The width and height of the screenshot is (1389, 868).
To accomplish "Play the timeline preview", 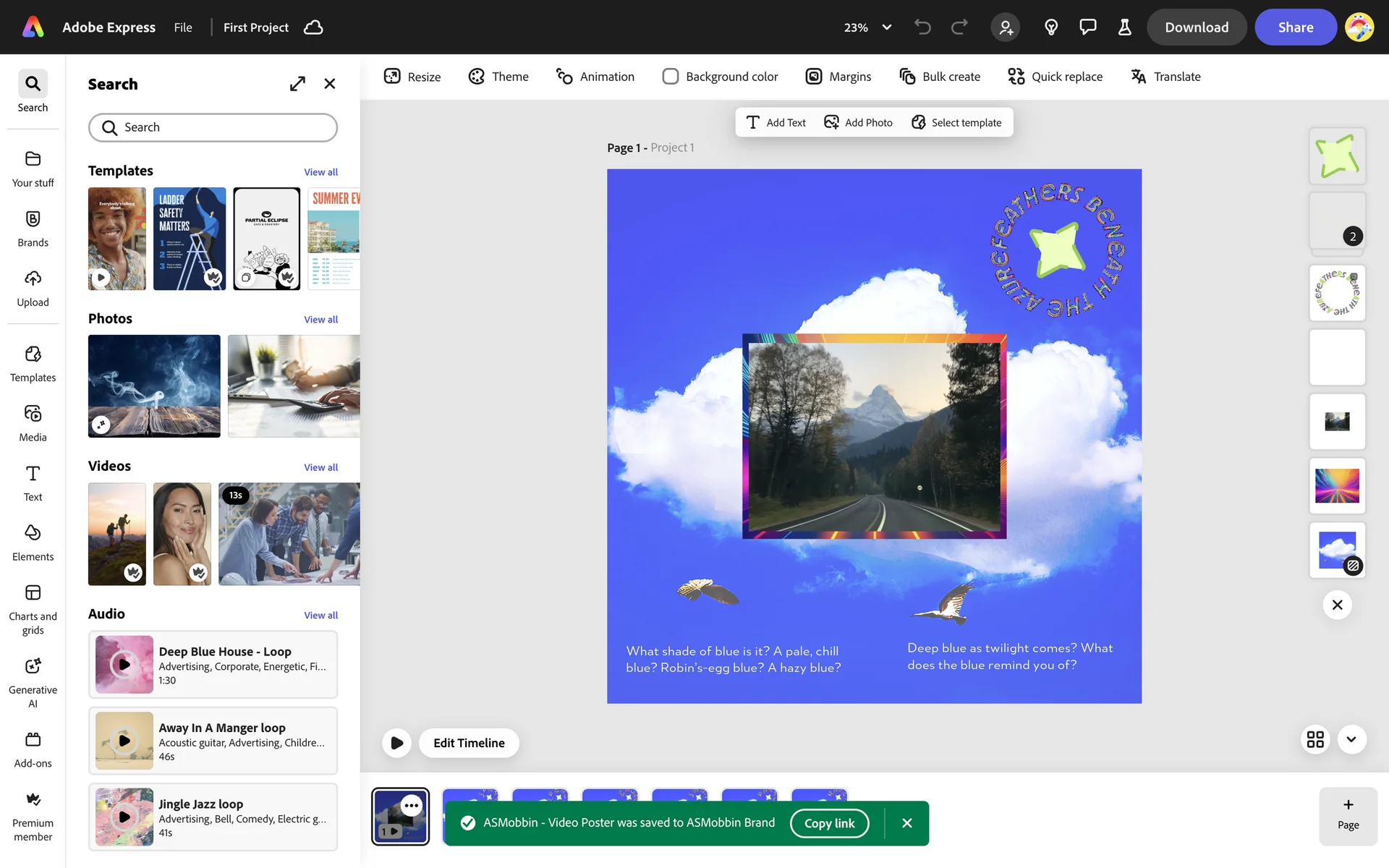I will [x=396, y=743].
